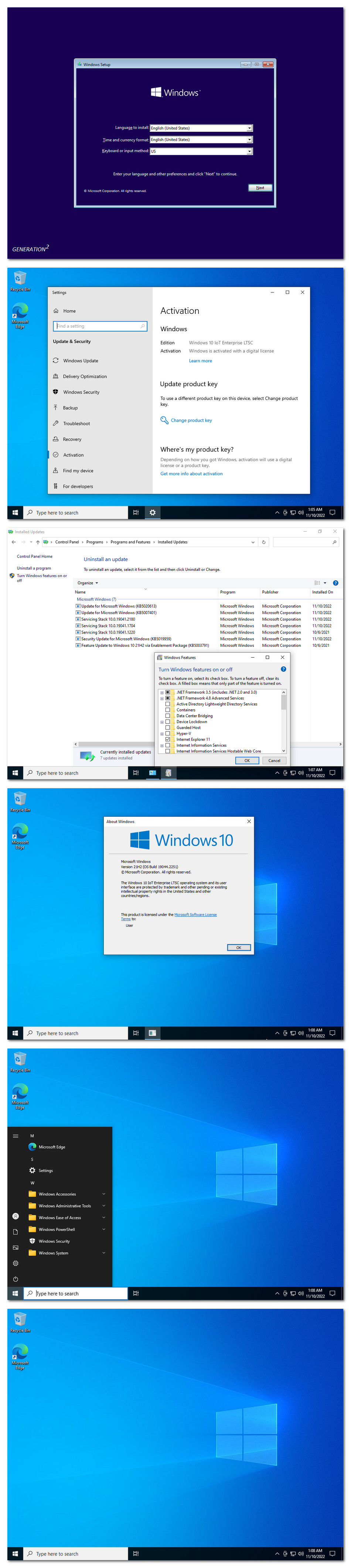Check Active Directory Lightweight Directory Services
This screenshot has width=351, height=1568.
168,704
